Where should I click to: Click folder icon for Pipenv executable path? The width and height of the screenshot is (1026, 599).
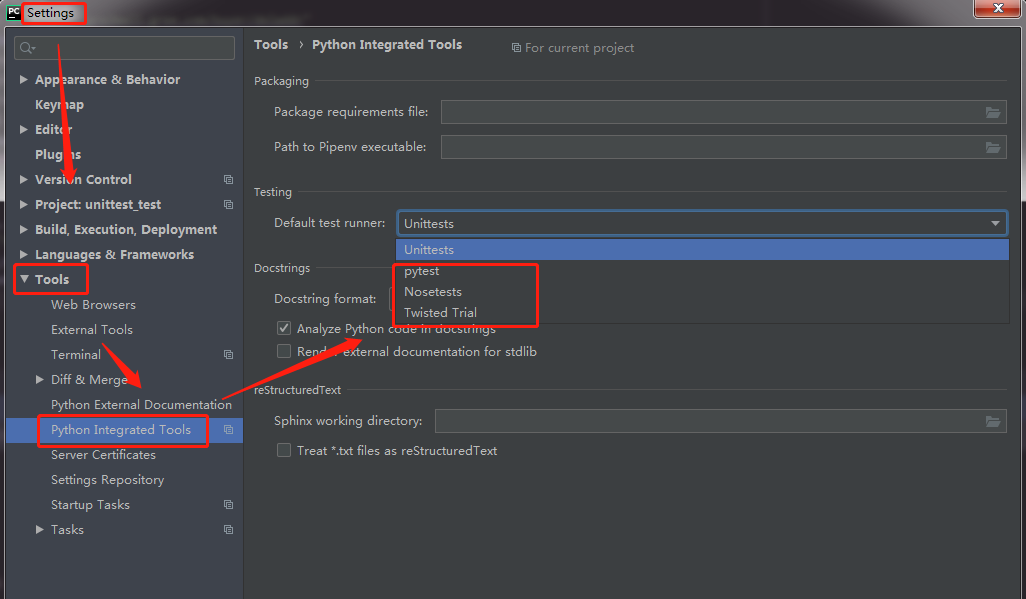click(993, 148)
